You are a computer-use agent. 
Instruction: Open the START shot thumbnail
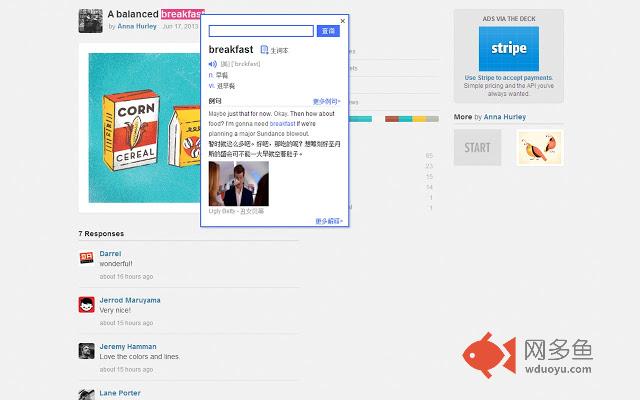point(477,147)
